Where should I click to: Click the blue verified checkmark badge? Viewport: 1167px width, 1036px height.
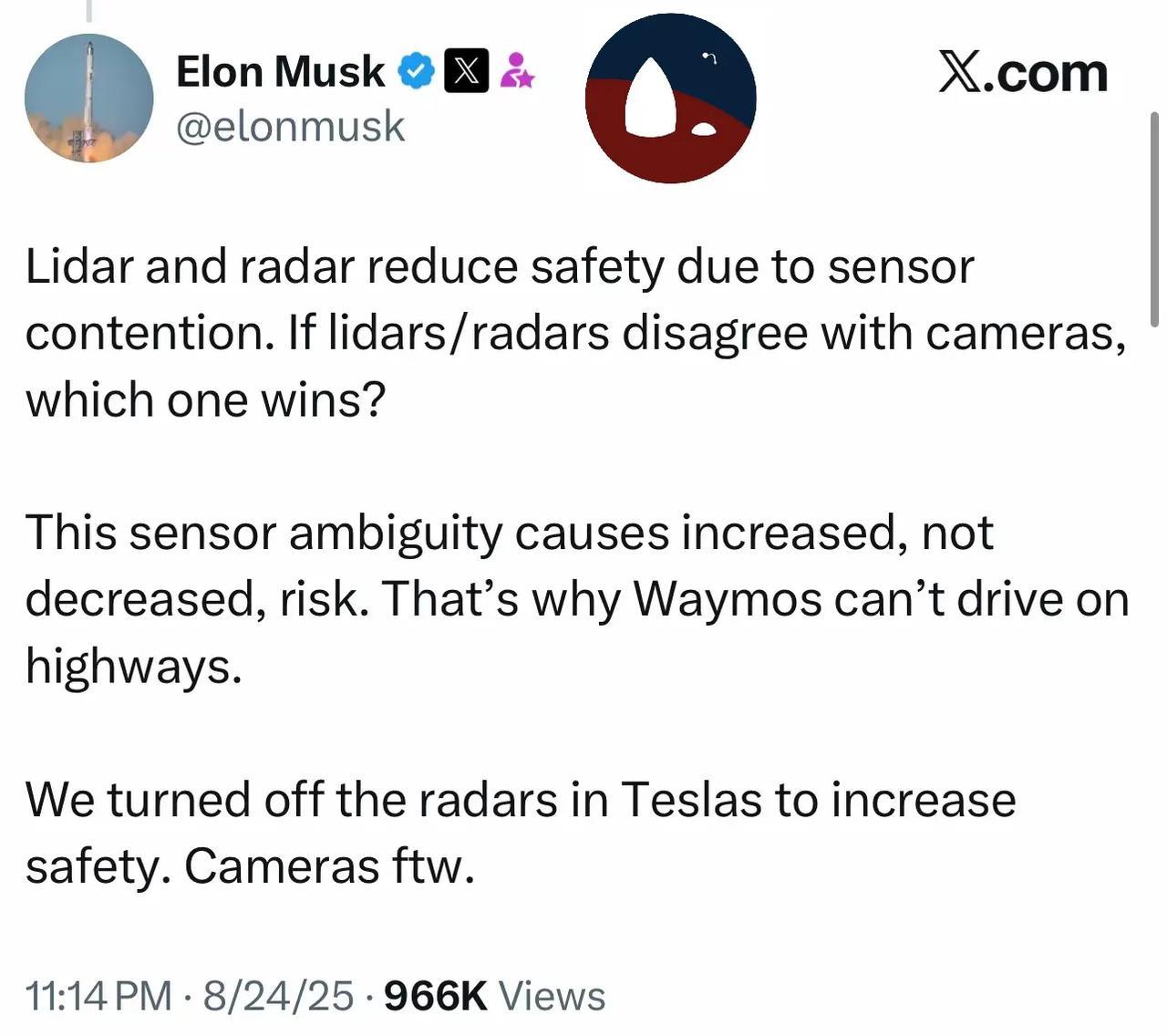417,71
